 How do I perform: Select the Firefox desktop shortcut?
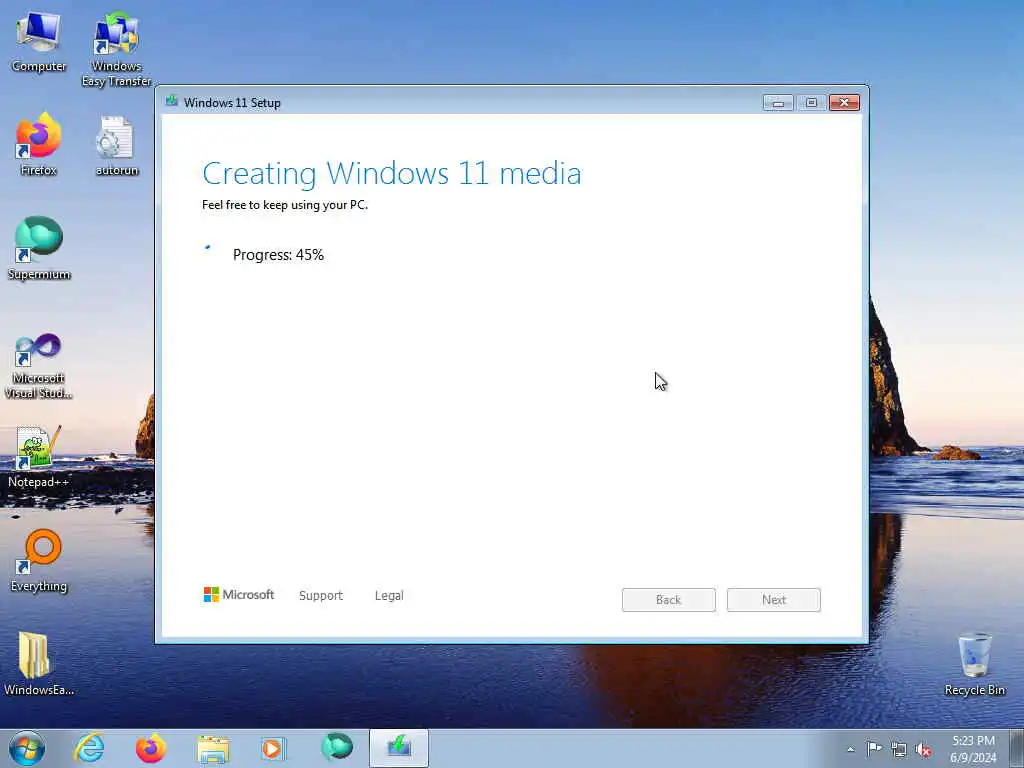coord(39,145)
